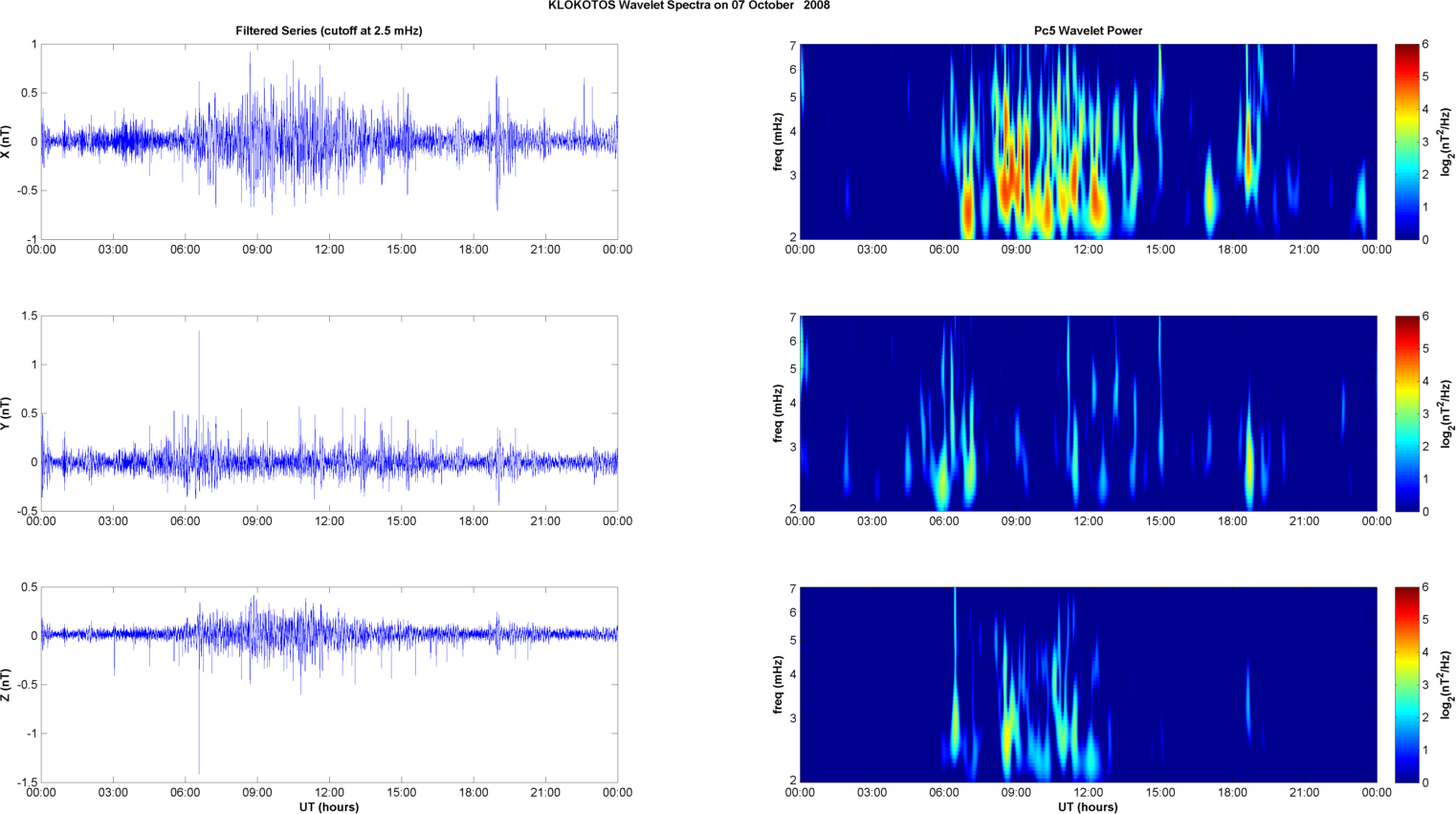Click the 09:00 tick under the X series plot
This screenshot has height=814, width=1456.
(257, 250)
